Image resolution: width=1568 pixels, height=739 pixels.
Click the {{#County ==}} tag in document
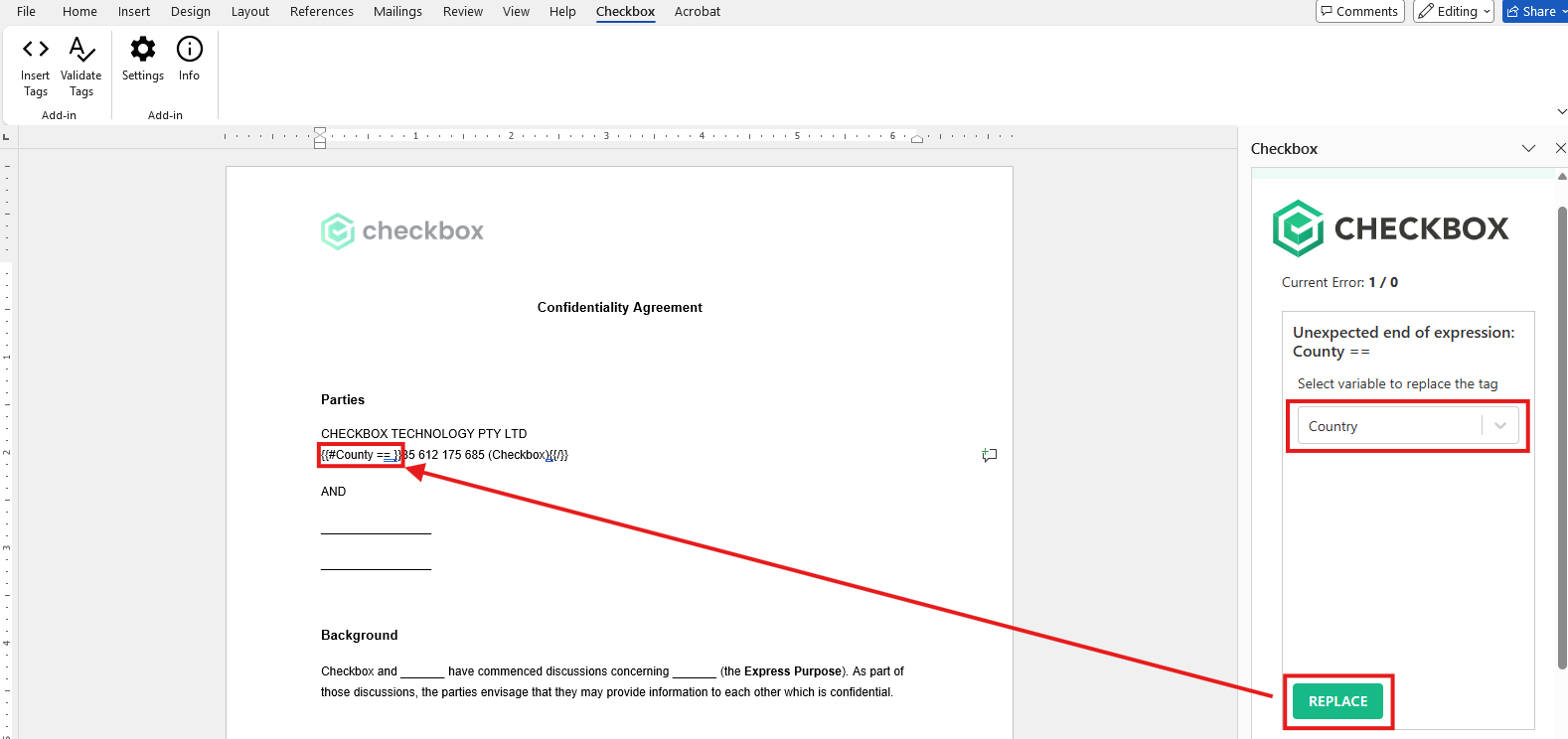(362, 455)
